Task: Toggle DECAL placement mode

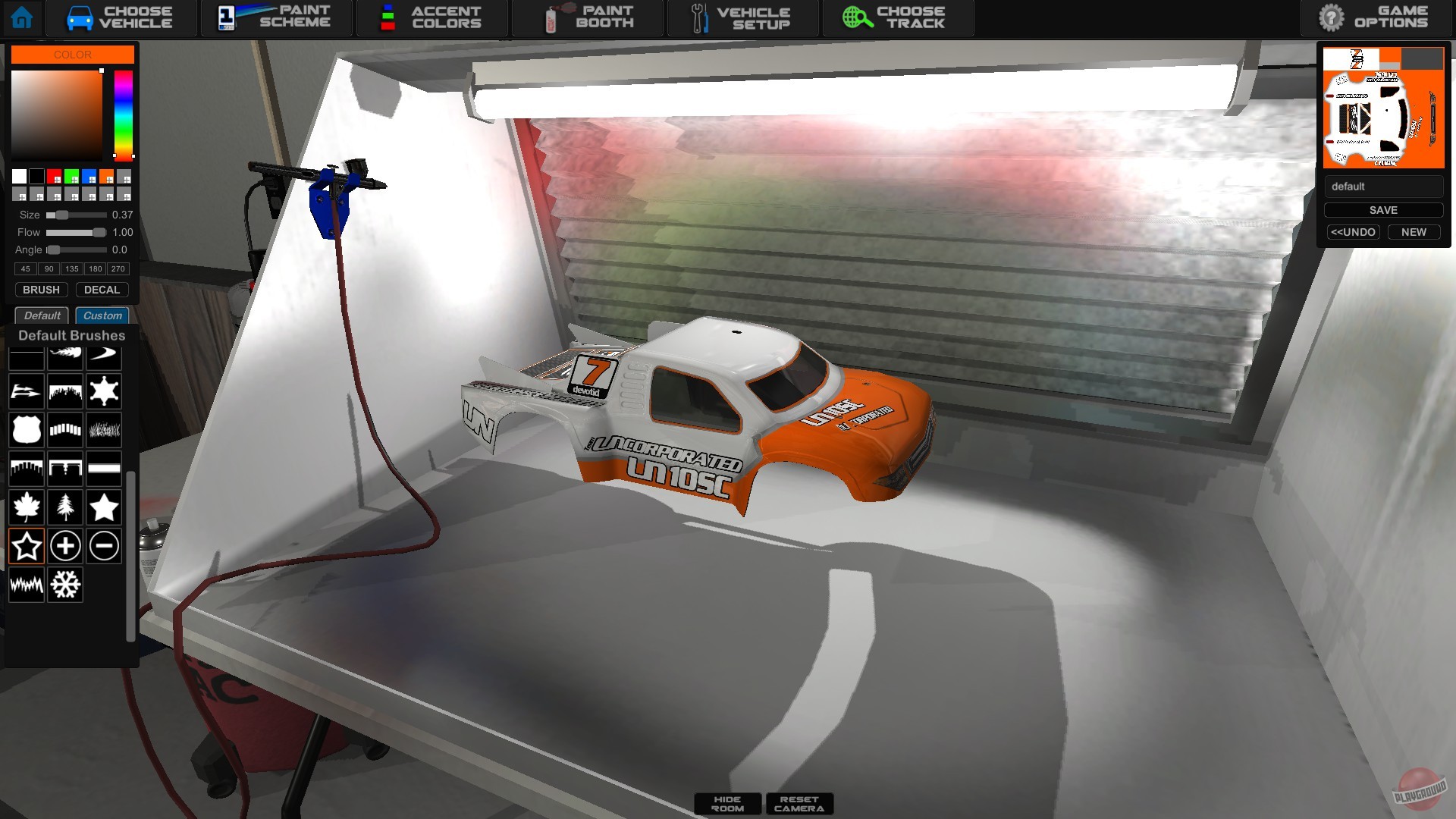Action: [102, 289]
